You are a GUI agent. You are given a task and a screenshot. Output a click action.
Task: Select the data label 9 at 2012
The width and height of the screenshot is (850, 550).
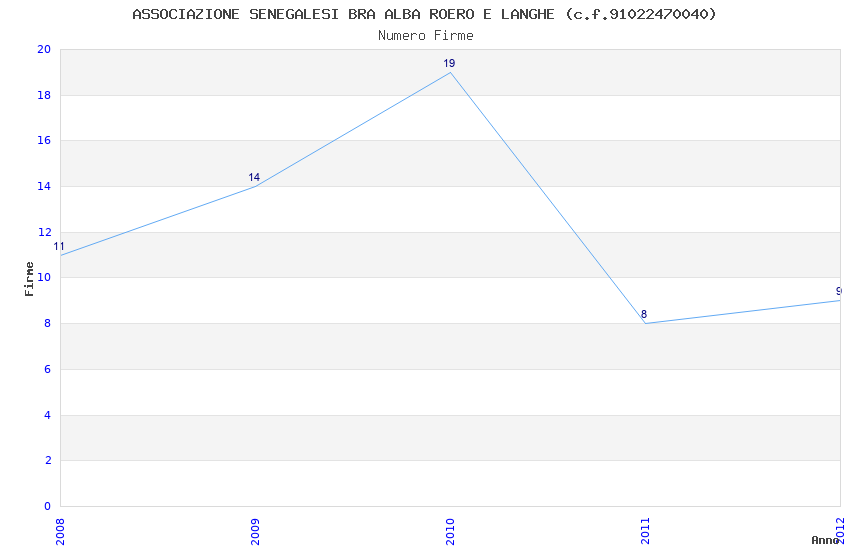tap(839, 292)
